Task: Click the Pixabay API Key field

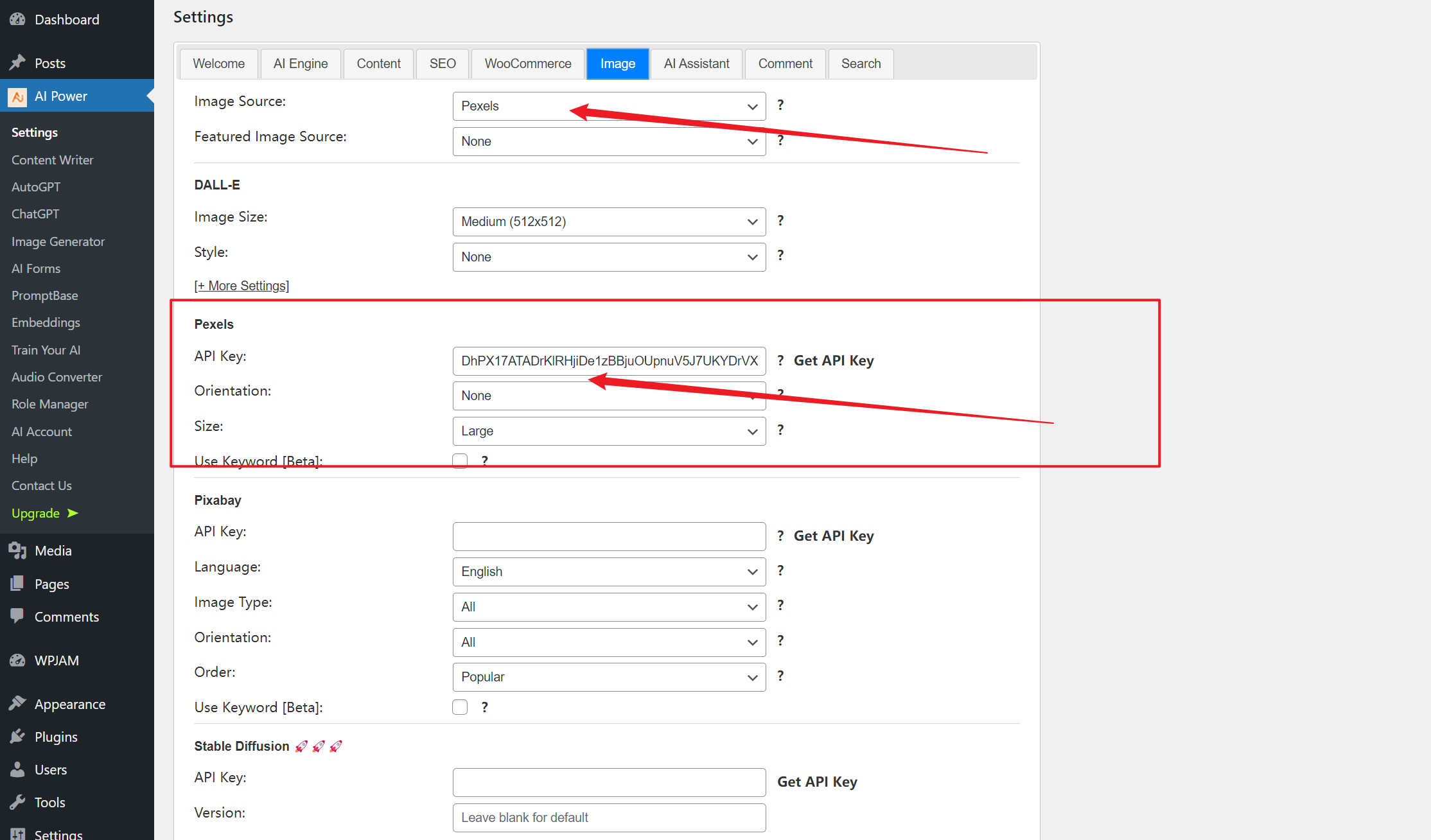Action: tap(608, 536)
